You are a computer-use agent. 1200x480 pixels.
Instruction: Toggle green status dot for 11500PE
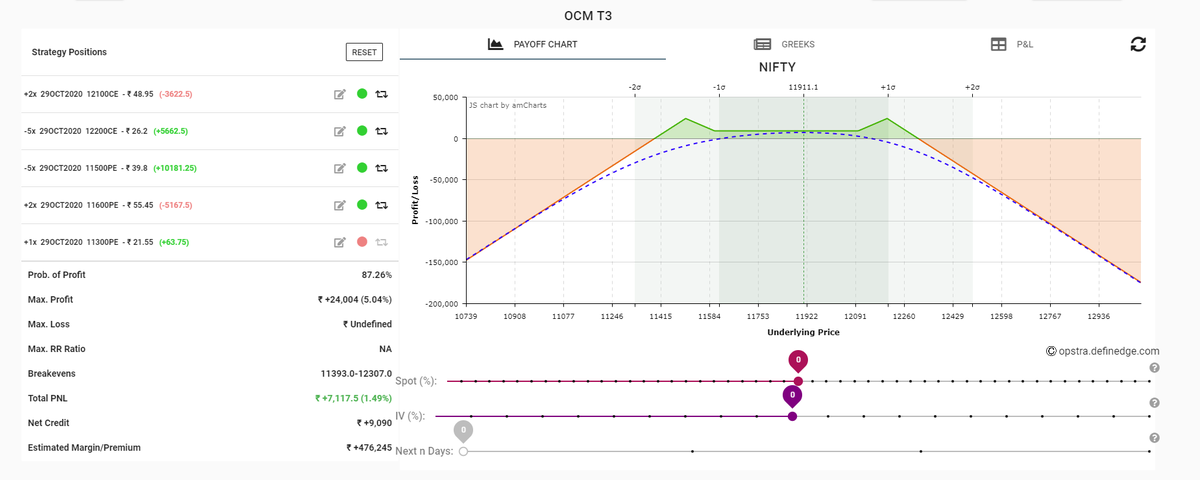(x=362, y=168)
